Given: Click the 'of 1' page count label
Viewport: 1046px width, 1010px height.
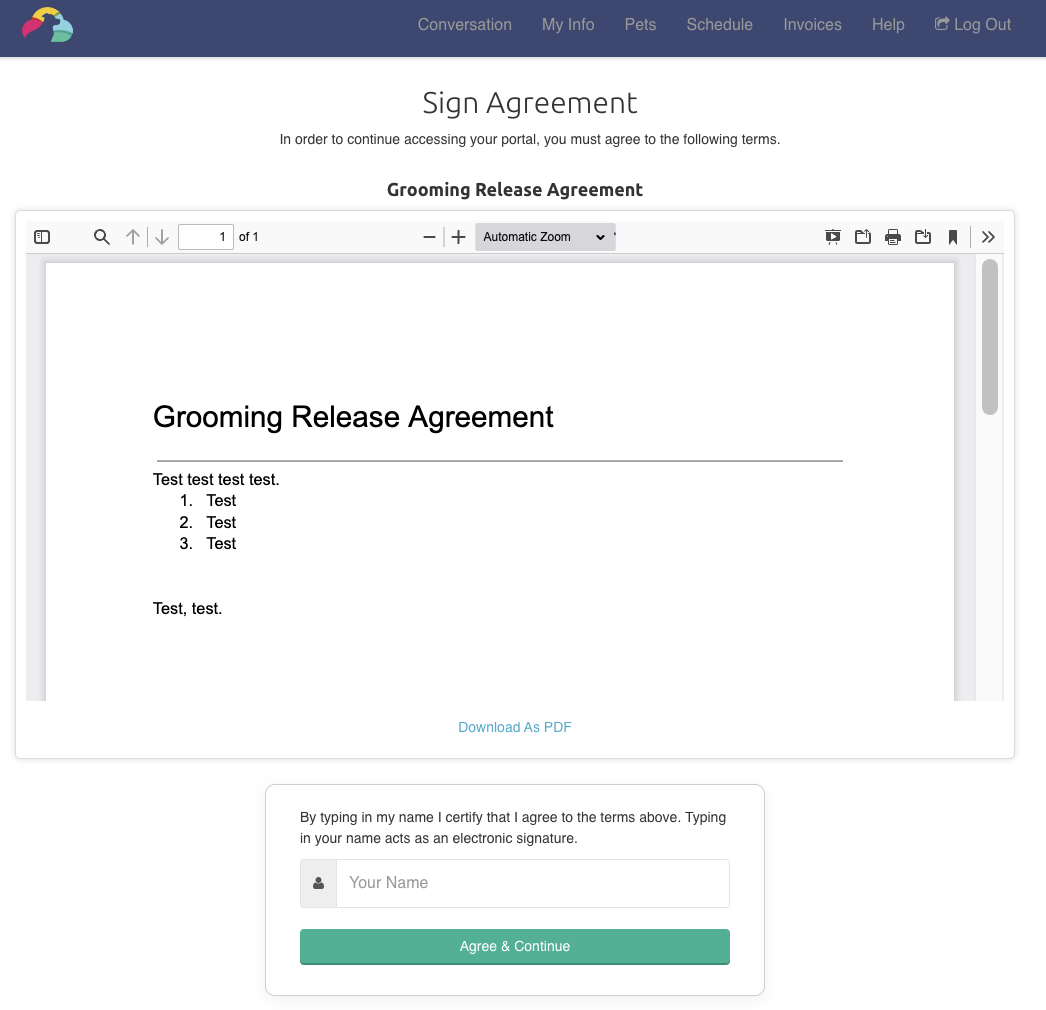Looking at the screenshot, I should pos(248,237).
